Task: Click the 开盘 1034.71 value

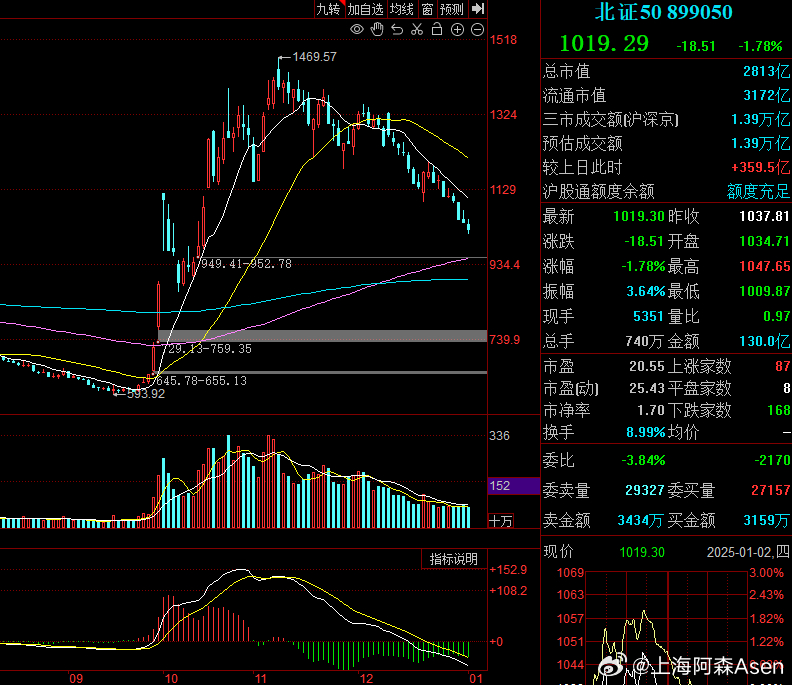Action: [x=764, y=241]
